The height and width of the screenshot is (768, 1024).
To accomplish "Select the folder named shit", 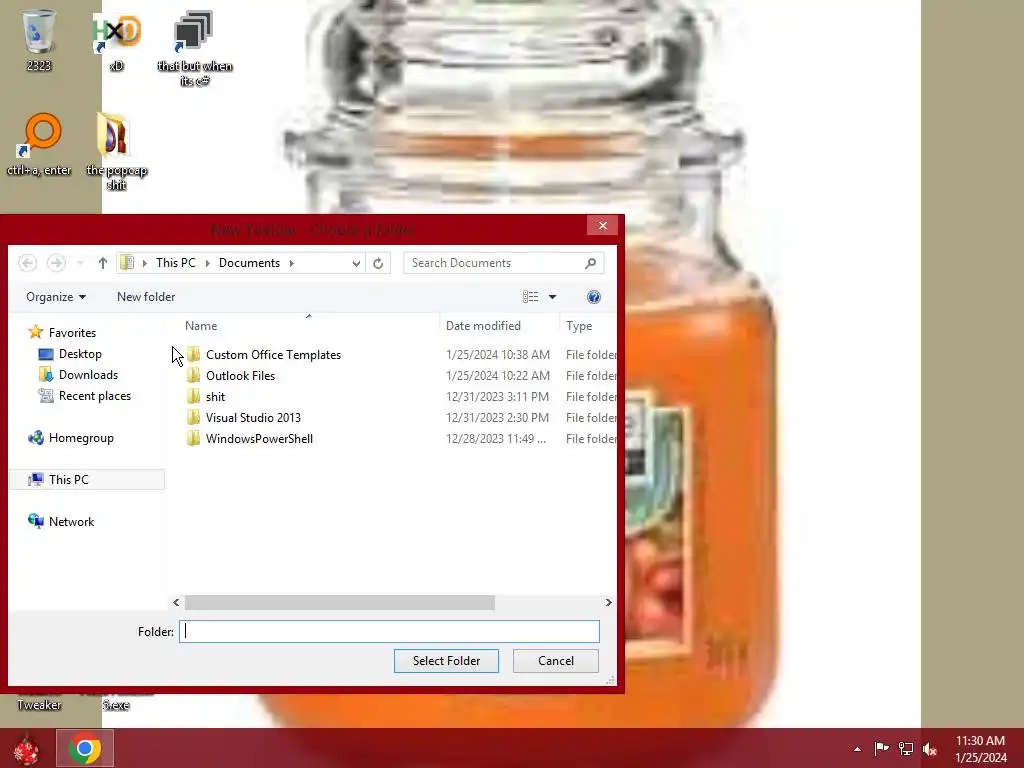I will [x=215, y=396].
